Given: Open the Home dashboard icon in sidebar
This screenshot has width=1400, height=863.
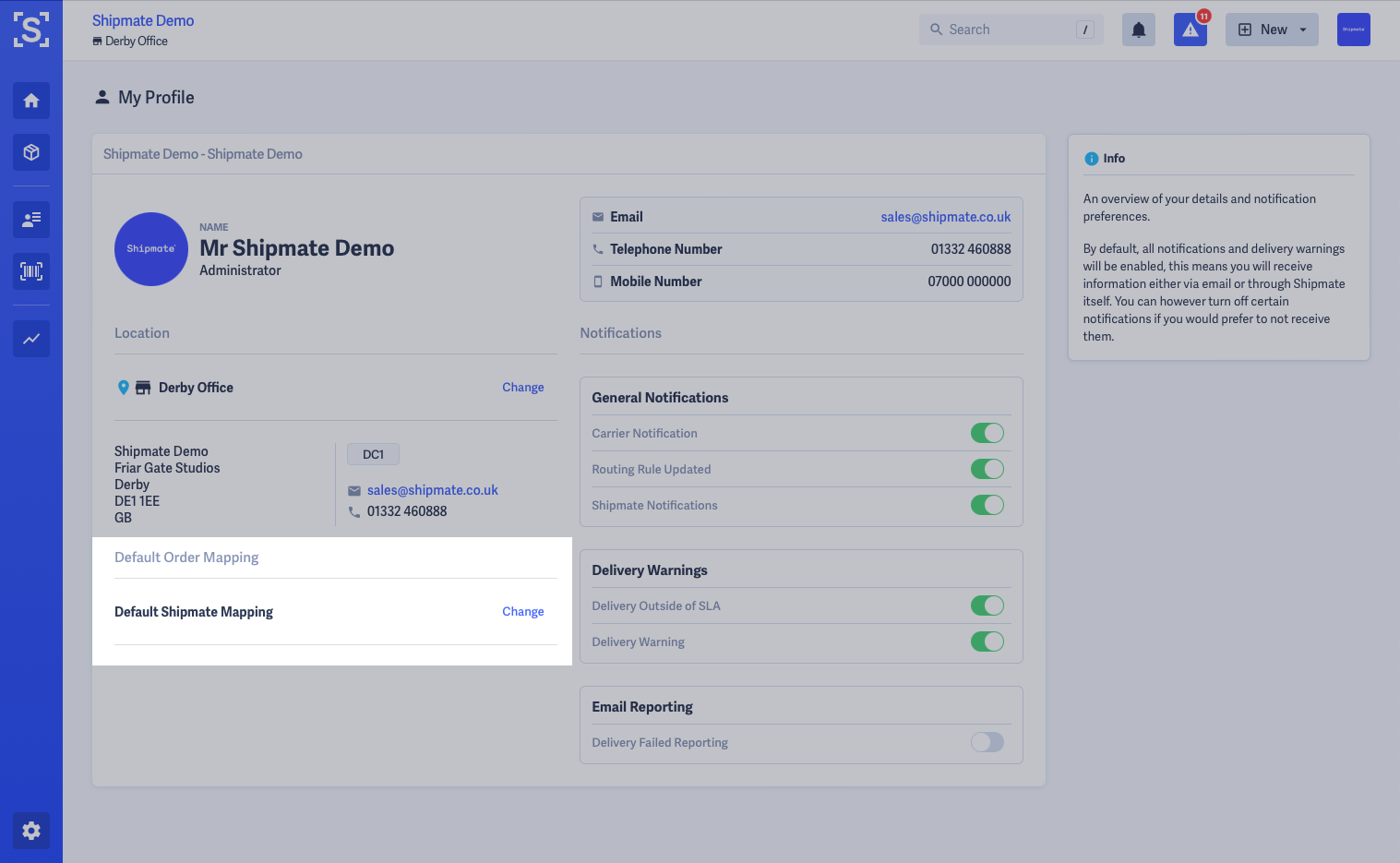Looking at the screenshot, I should (31, 101).
